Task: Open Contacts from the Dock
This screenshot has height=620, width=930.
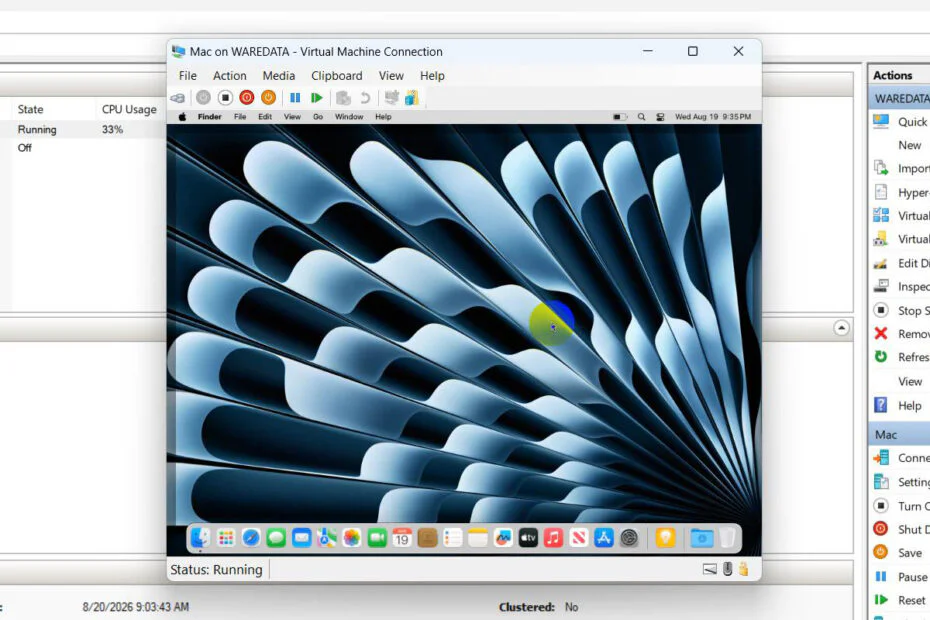Action: (x=428, y=538)
